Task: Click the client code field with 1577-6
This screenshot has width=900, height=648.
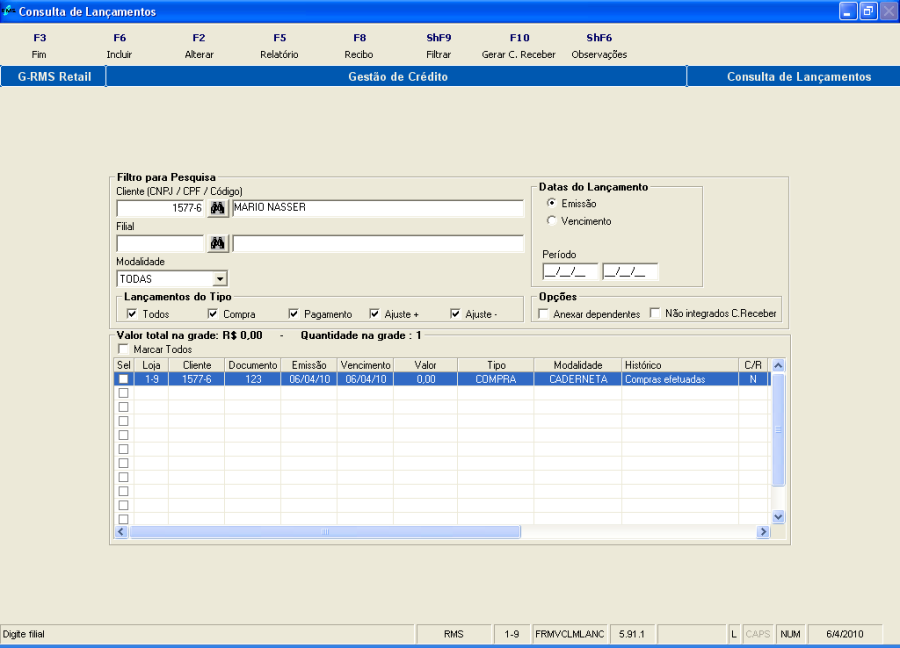Action: (x=160, y=208)
